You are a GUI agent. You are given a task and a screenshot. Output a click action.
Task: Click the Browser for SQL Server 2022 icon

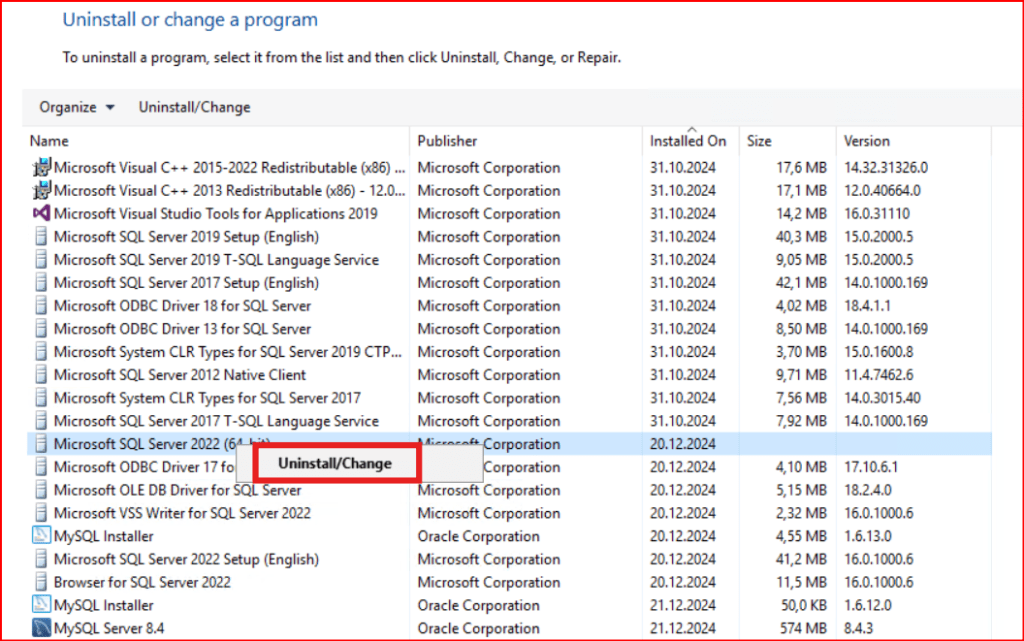(x=41, y=583)
